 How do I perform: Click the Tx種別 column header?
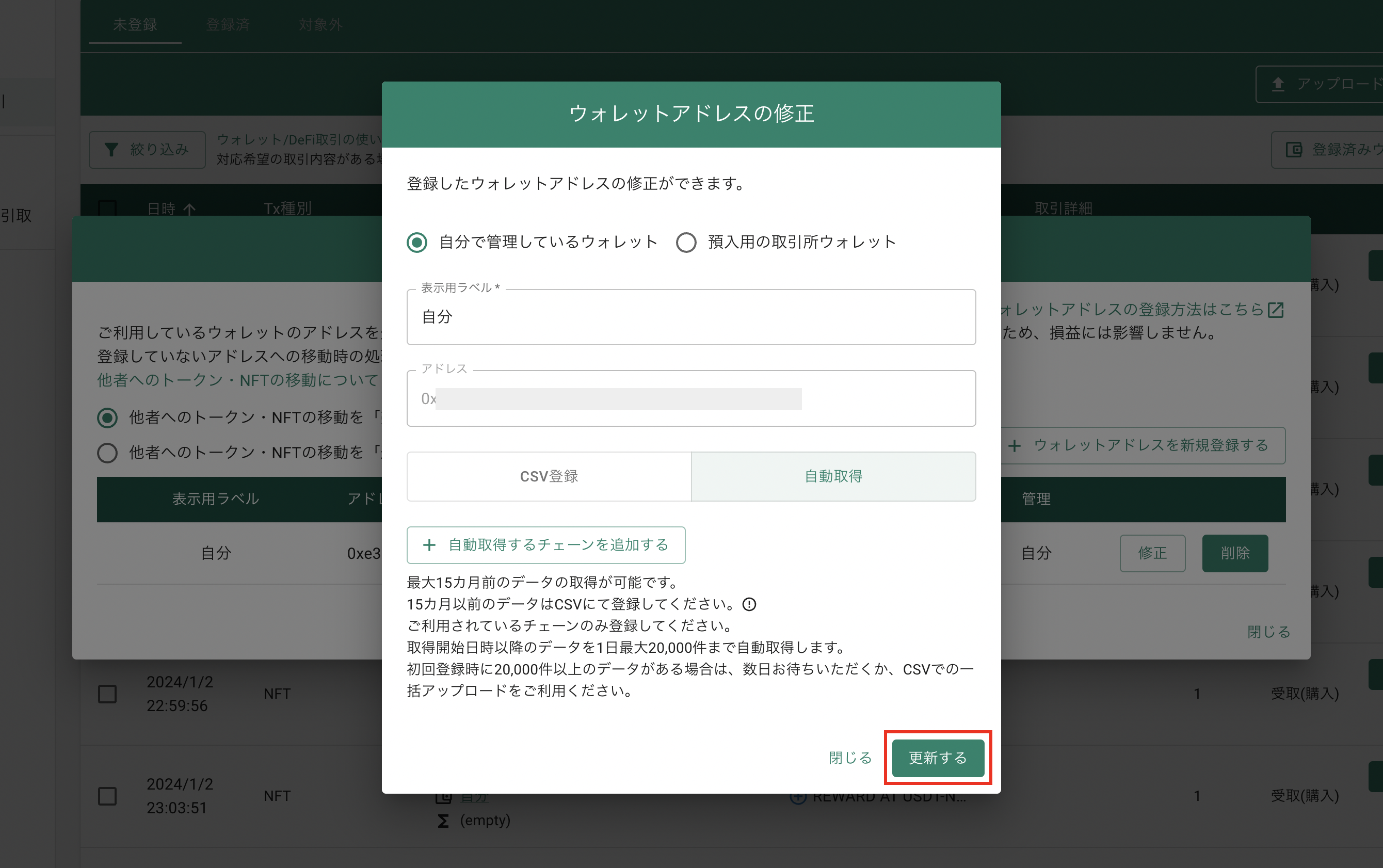point(287,208)
